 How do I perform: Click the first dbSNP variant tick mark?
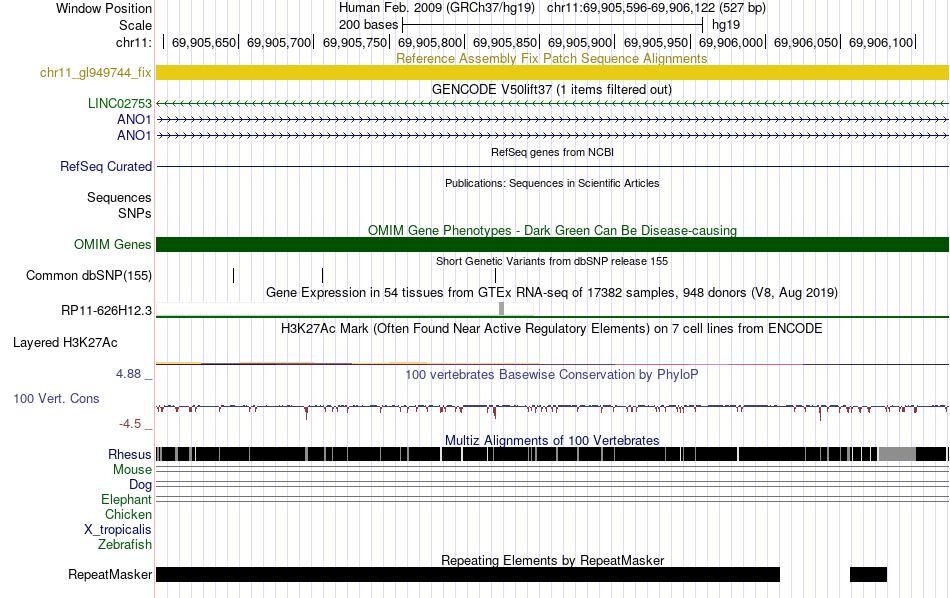coord(233,276)
